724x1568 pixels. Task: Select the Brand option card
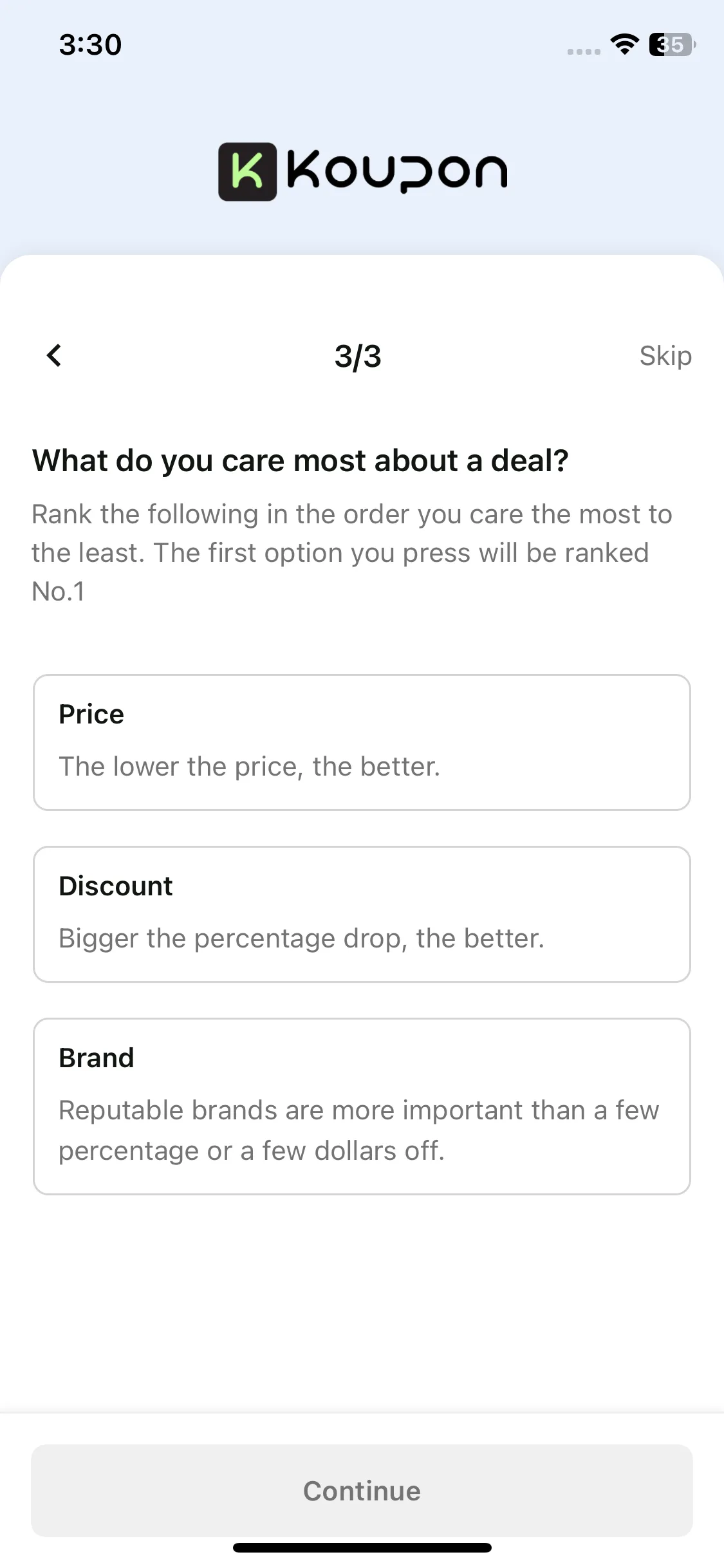362,1106
